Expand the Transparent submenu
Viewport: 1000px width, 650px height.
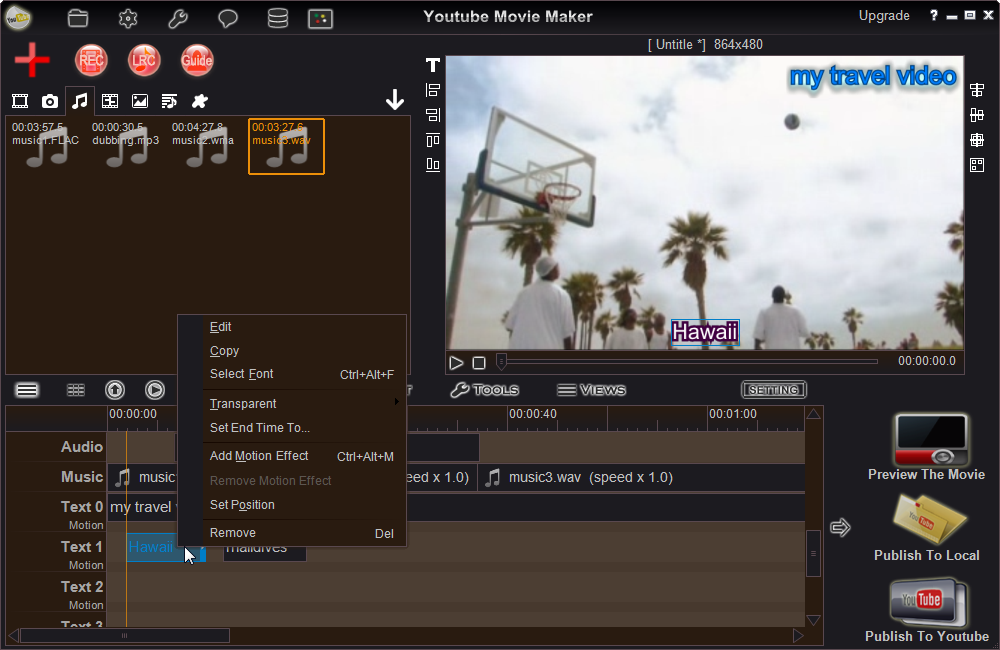pos(292,404)
